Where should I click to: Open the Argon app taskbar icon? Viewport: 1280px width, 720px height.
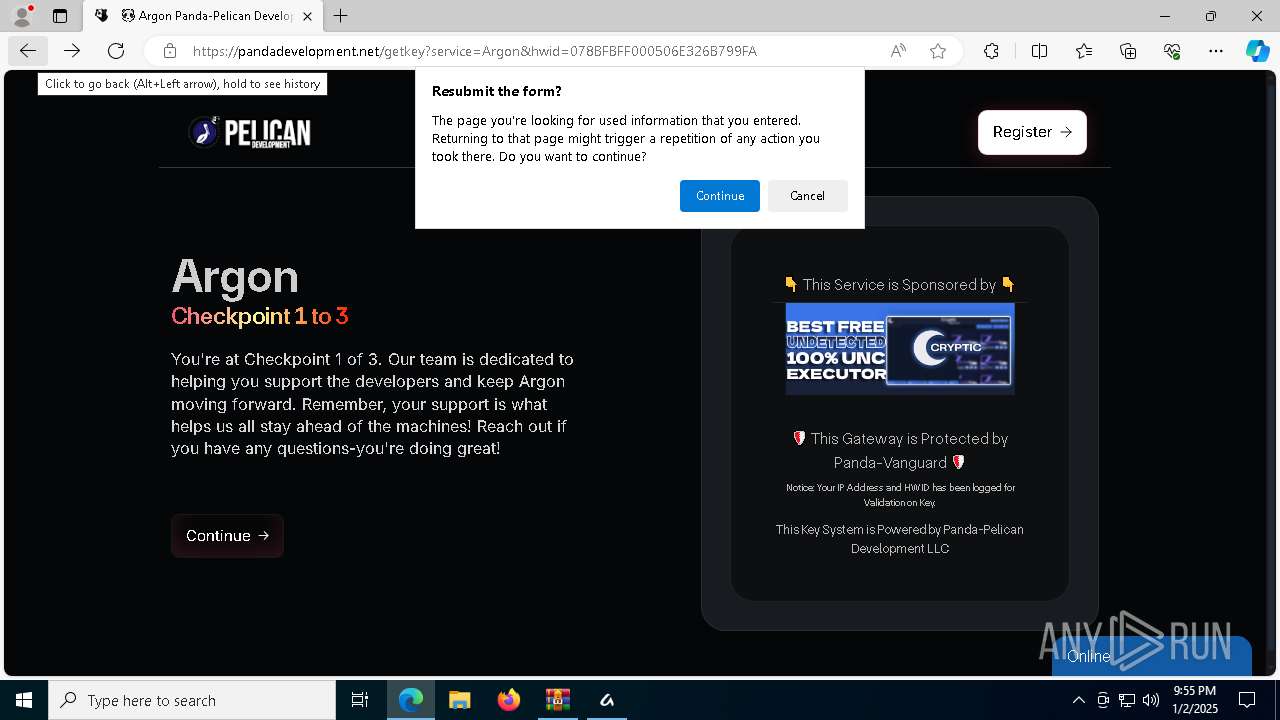[607, 700]
